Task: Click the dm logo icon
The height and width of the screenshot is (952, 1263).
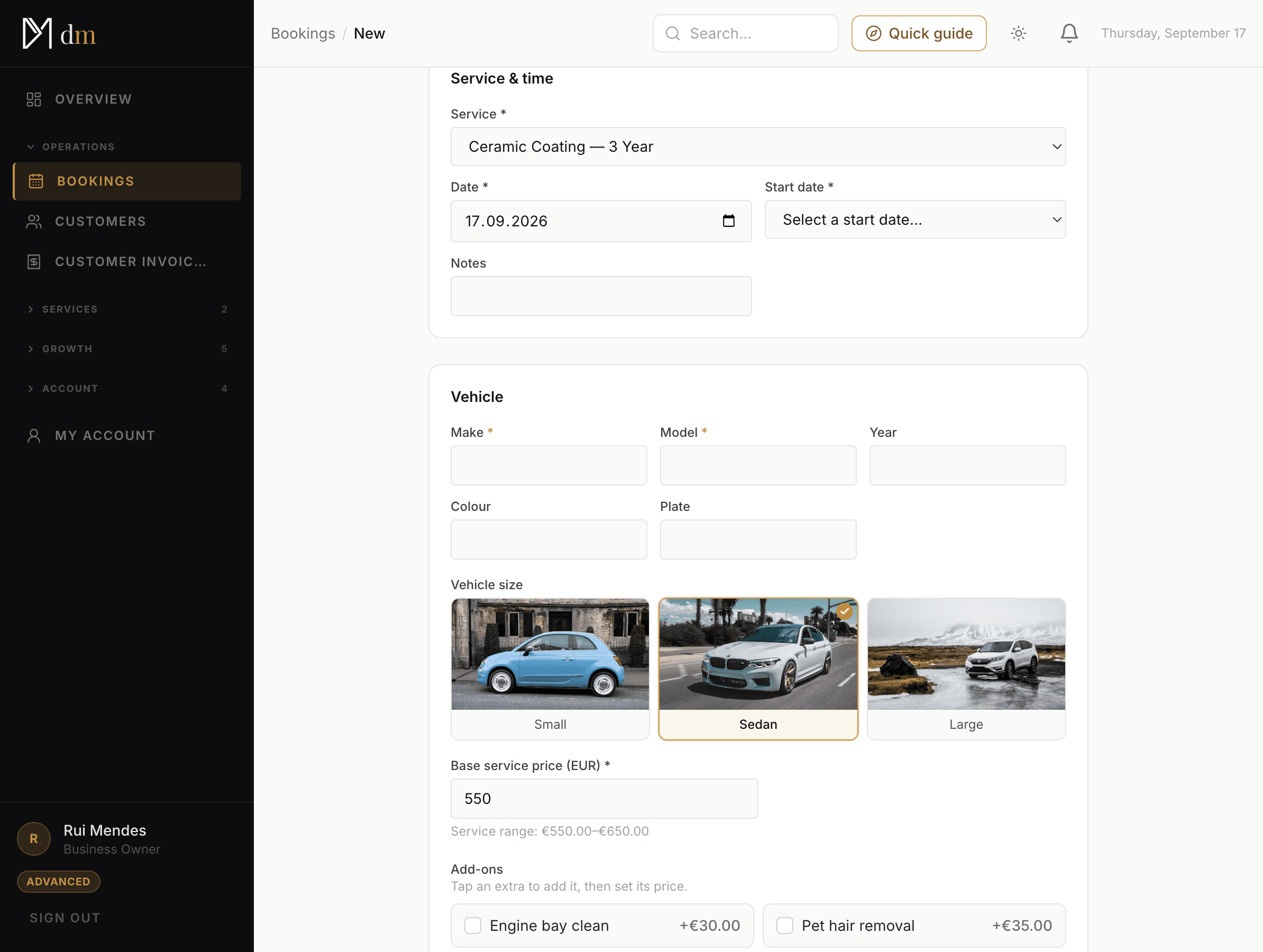Action: coord(37,34)
